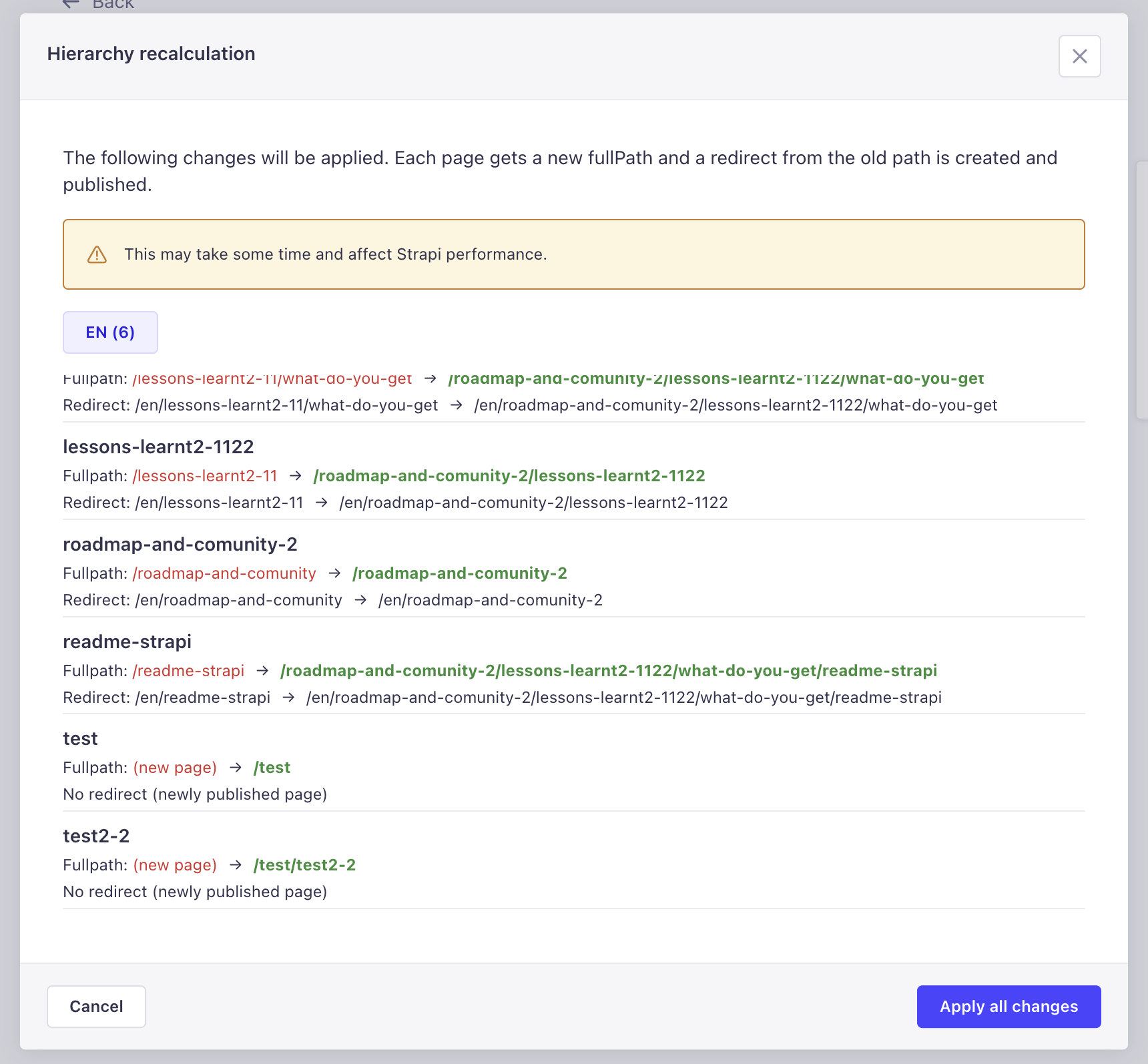Click (new page) label in test row
The height and width of the screenshot is (1064, 1148).
(175, 768)
